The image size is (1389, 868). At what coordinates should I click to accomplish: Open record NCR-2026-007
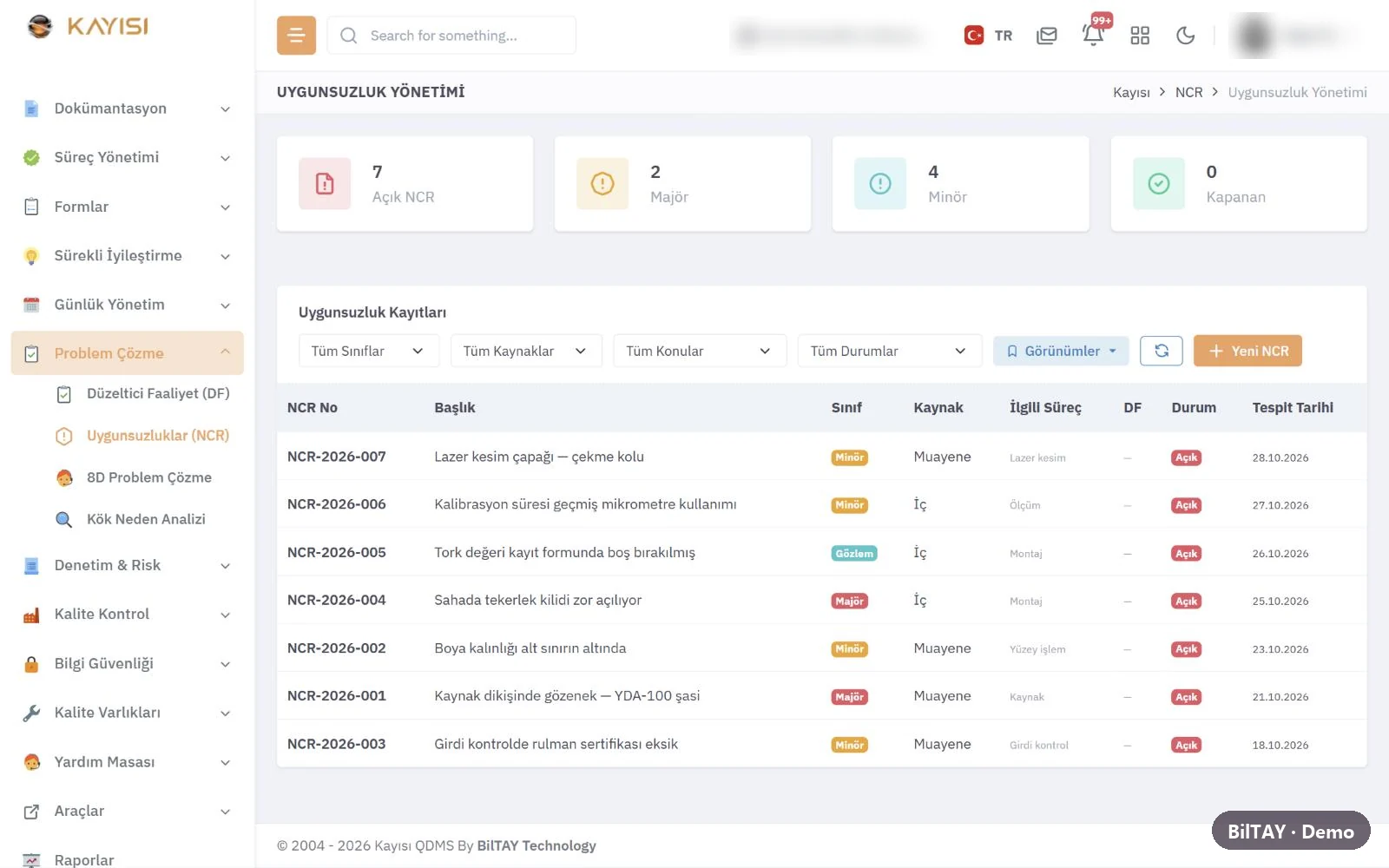tap(336, 457)
